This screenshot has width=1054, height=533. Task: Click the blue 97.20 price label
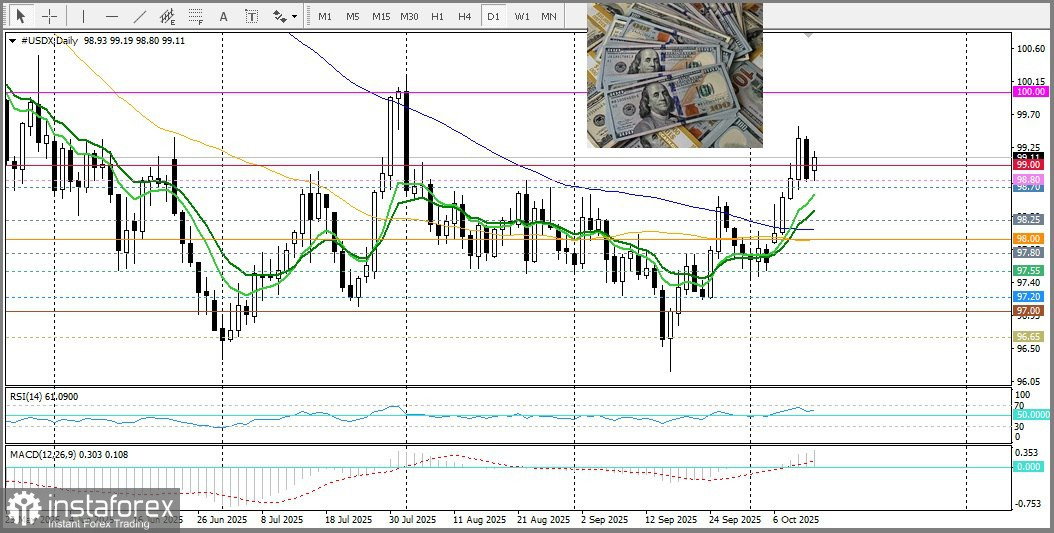(1029, 296)
